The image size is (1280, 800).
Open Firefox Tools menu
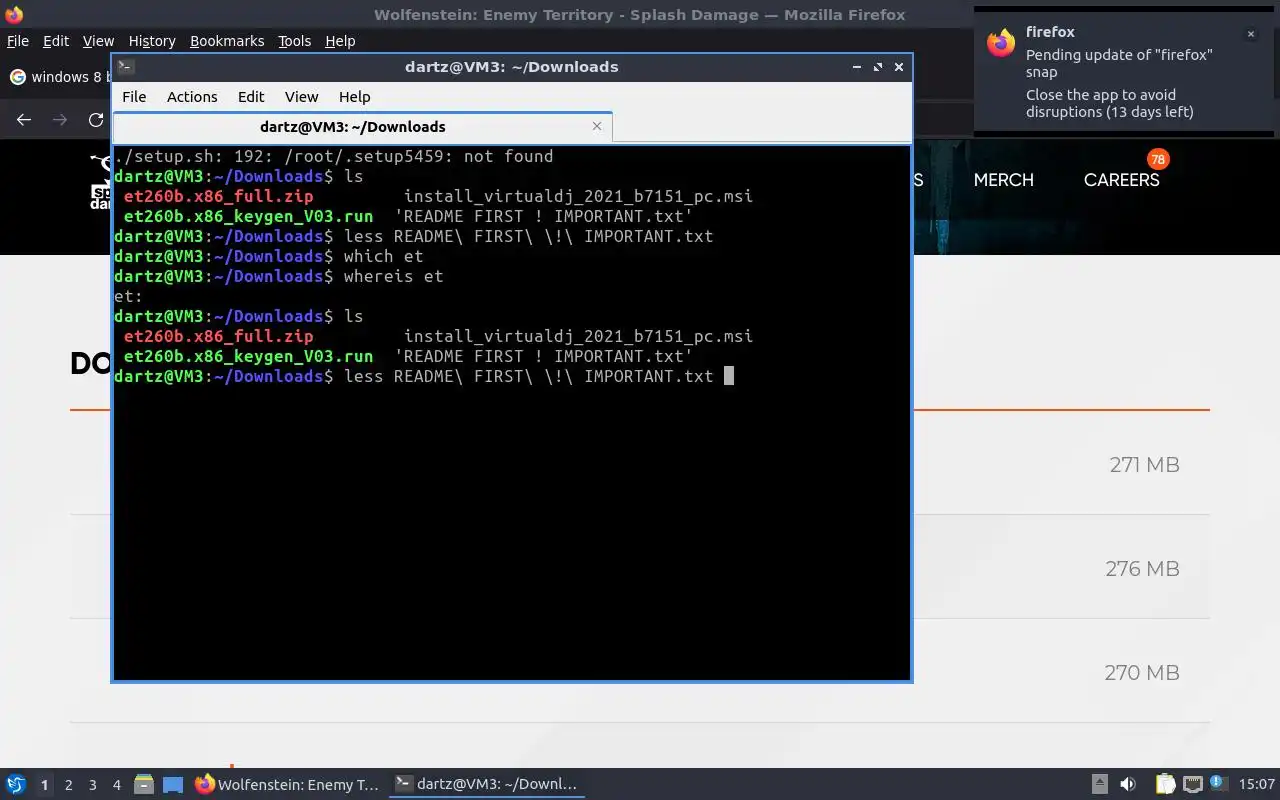pos(295,41)
